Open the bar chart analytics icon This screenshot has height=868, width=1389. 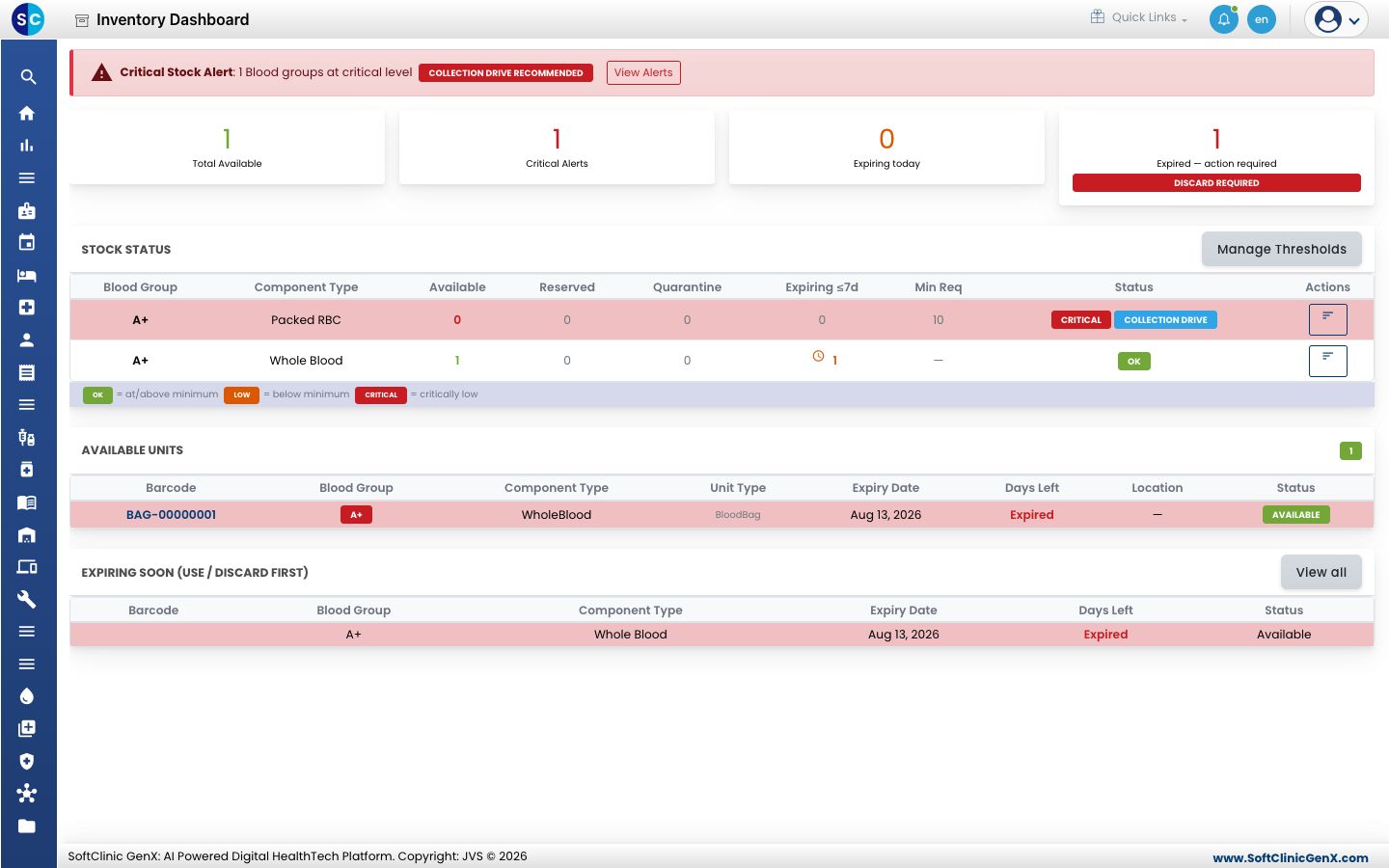click(x=27, y=146)
